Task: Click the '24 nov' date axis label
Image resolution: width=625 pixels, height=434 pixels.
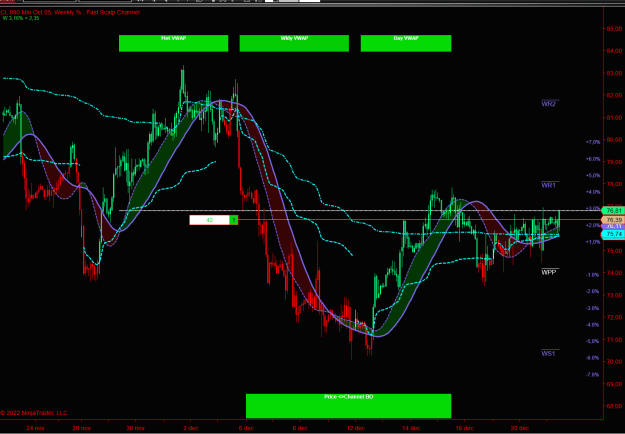Action: pyautogui.click(x=35, y=428)
